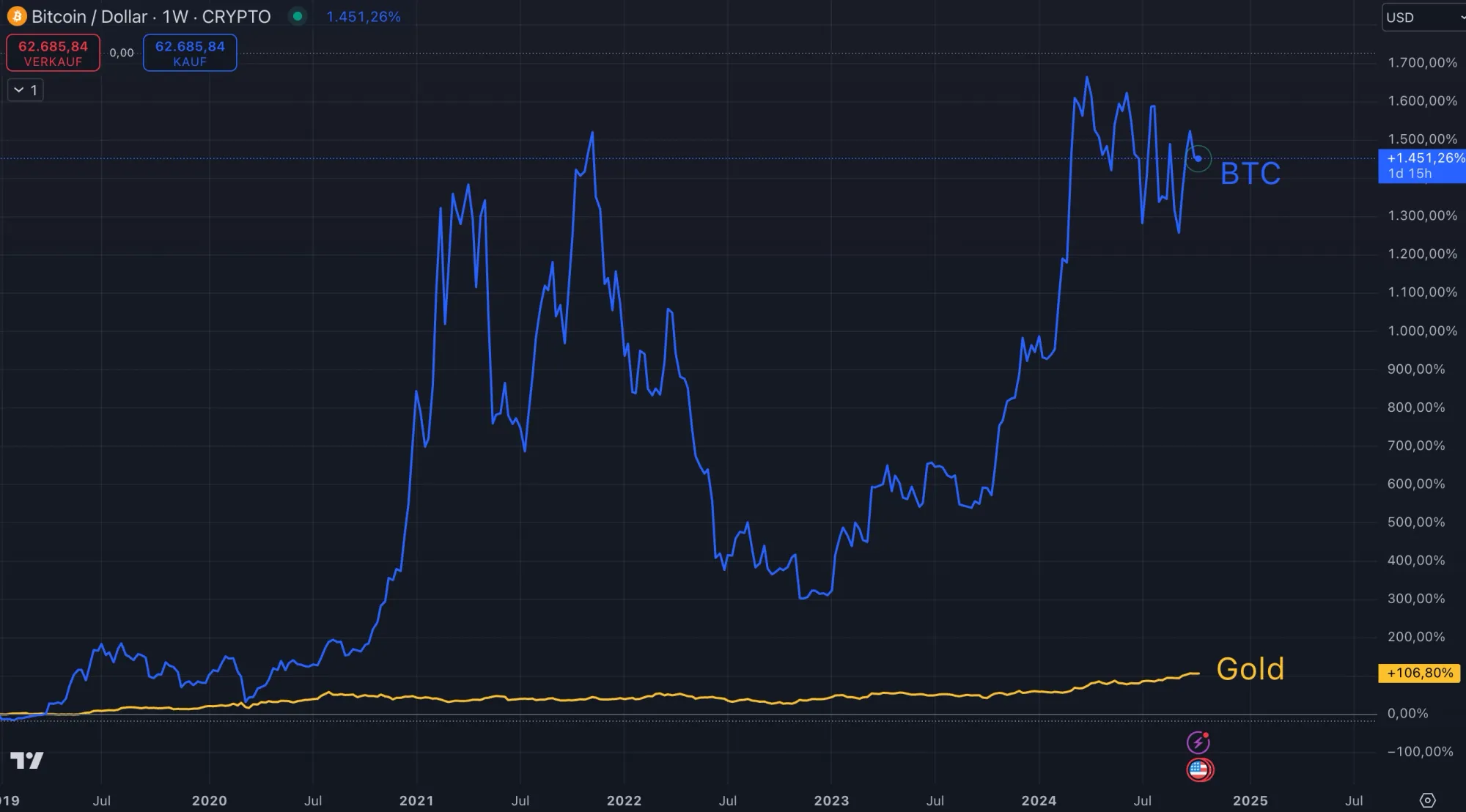Click the 1.451,26% change value in header
This screenshot has height=812, width=1466.
coord(364,16)
